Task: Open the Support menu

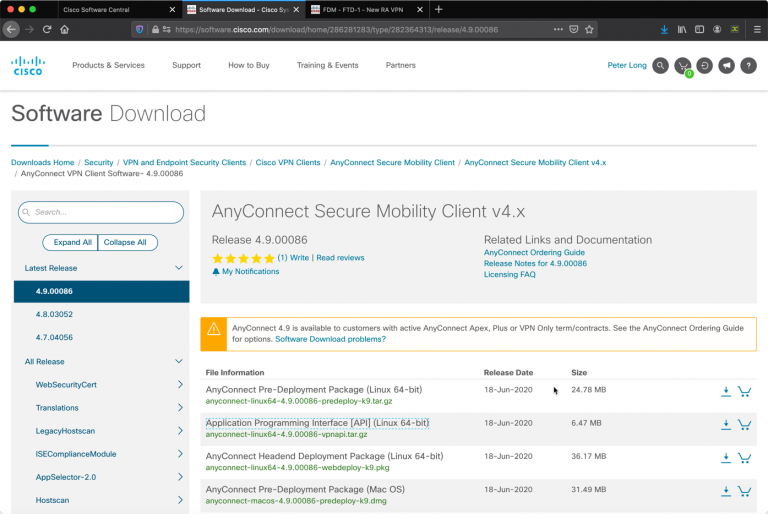Action: click(x=186, y=65)
